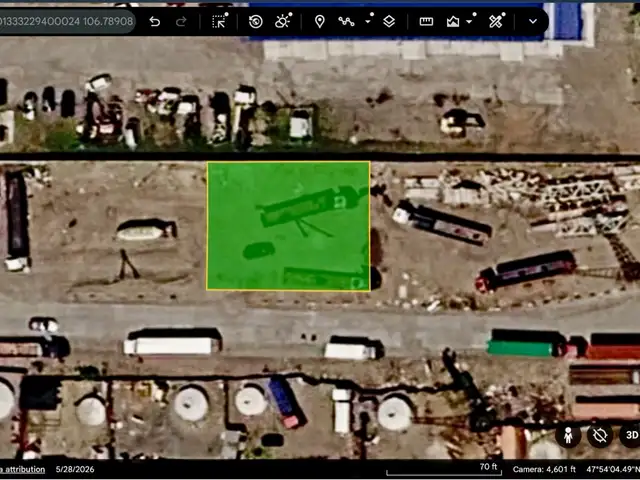This screenshot has width=640, height=480.
Task: Select the ruler measure tool
Action: click(426, 21)
